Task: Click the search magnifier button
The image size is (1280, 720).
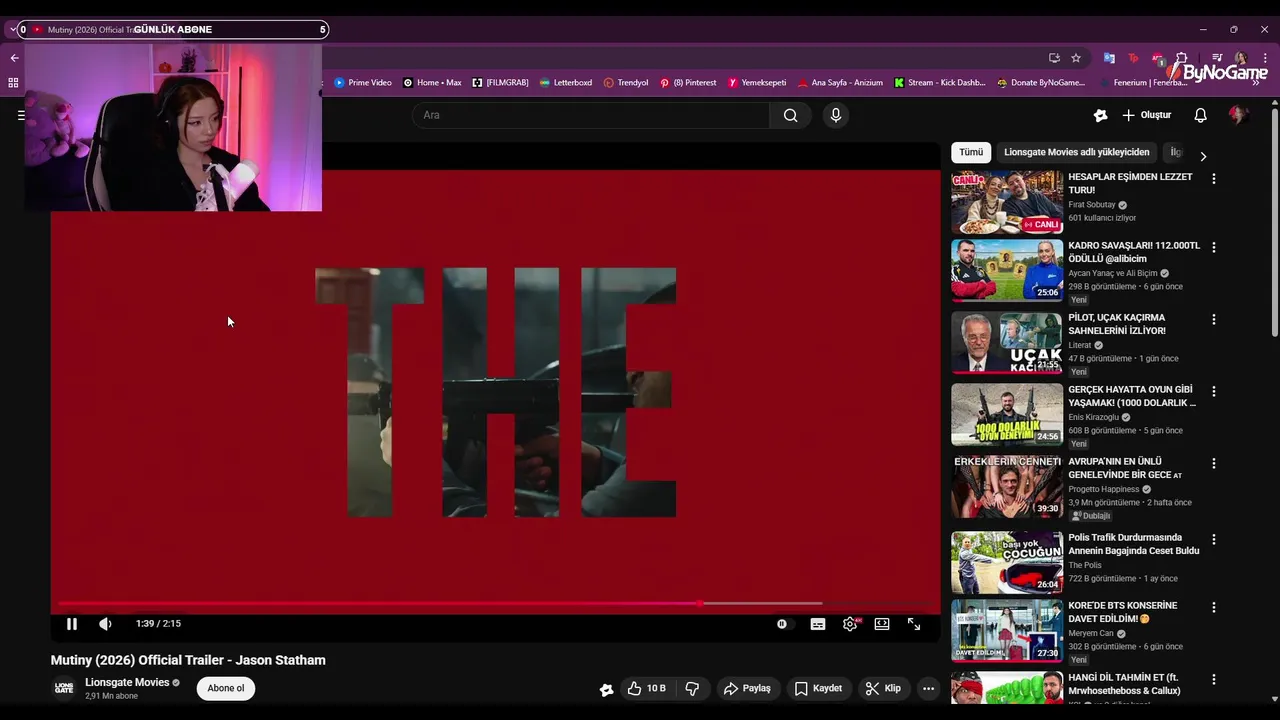Action: (791, 115)
